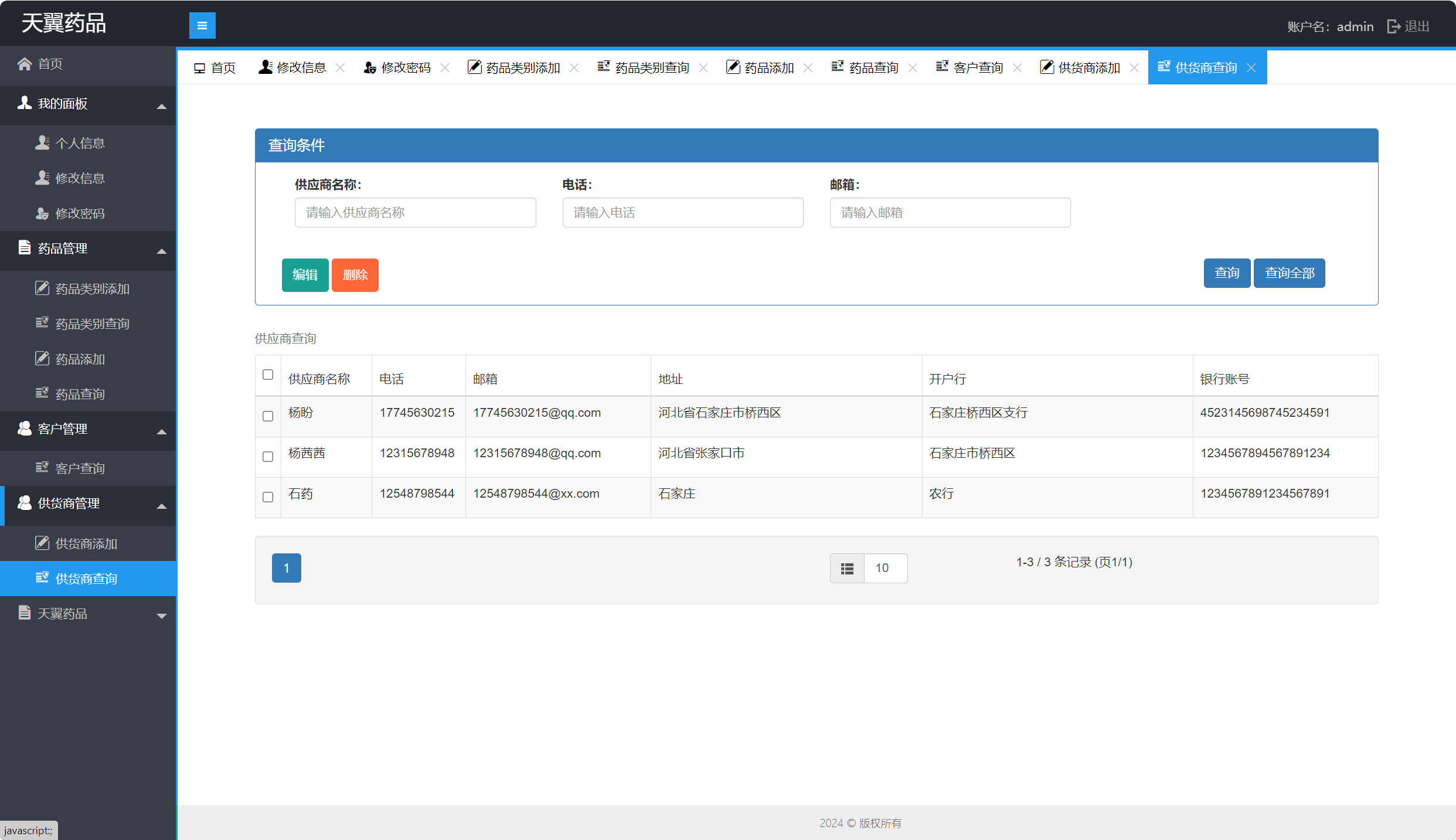Click the orange 删除 button

coord(355,275)
